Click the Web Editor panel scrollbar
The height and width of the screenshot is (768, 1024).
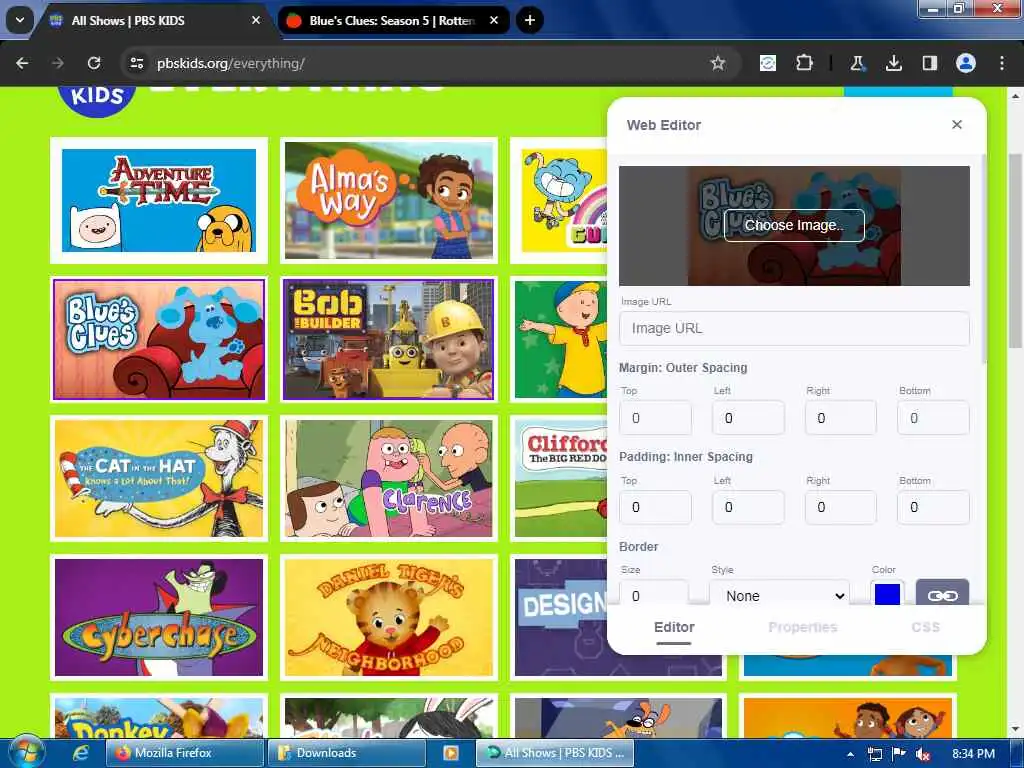point(984,258)
